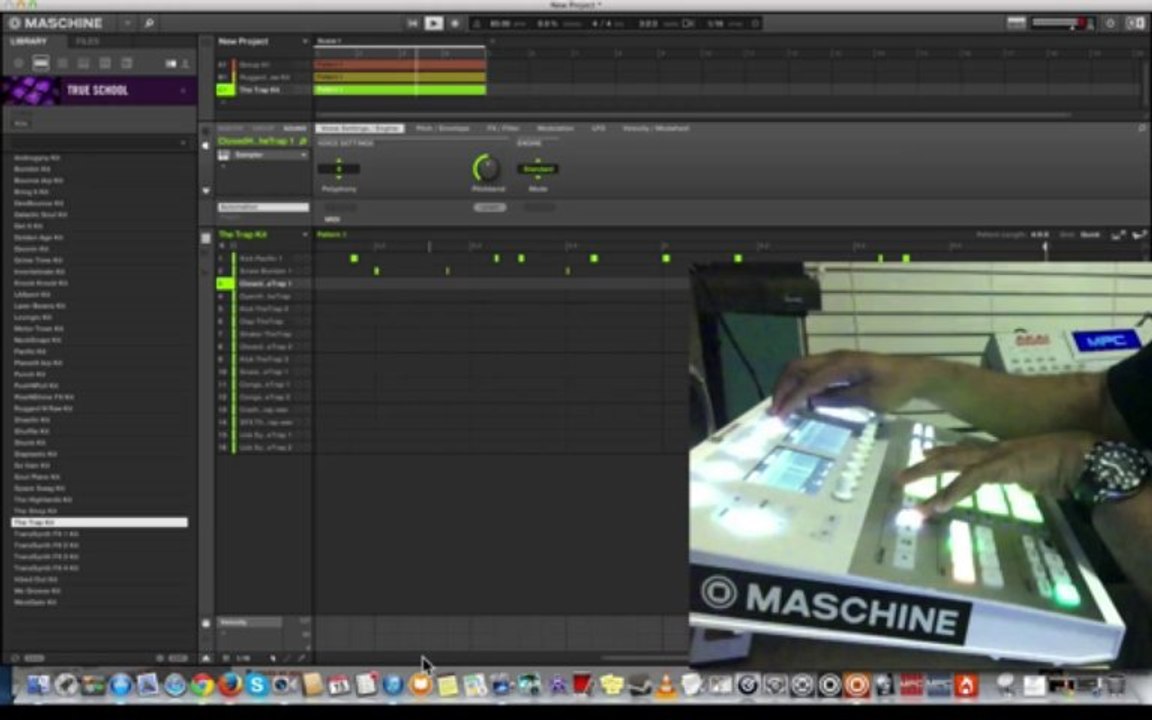This screenshot has width=1152, height=720.
Task: Open the Engine Mode Standard selector
Action: click(538, 169)
